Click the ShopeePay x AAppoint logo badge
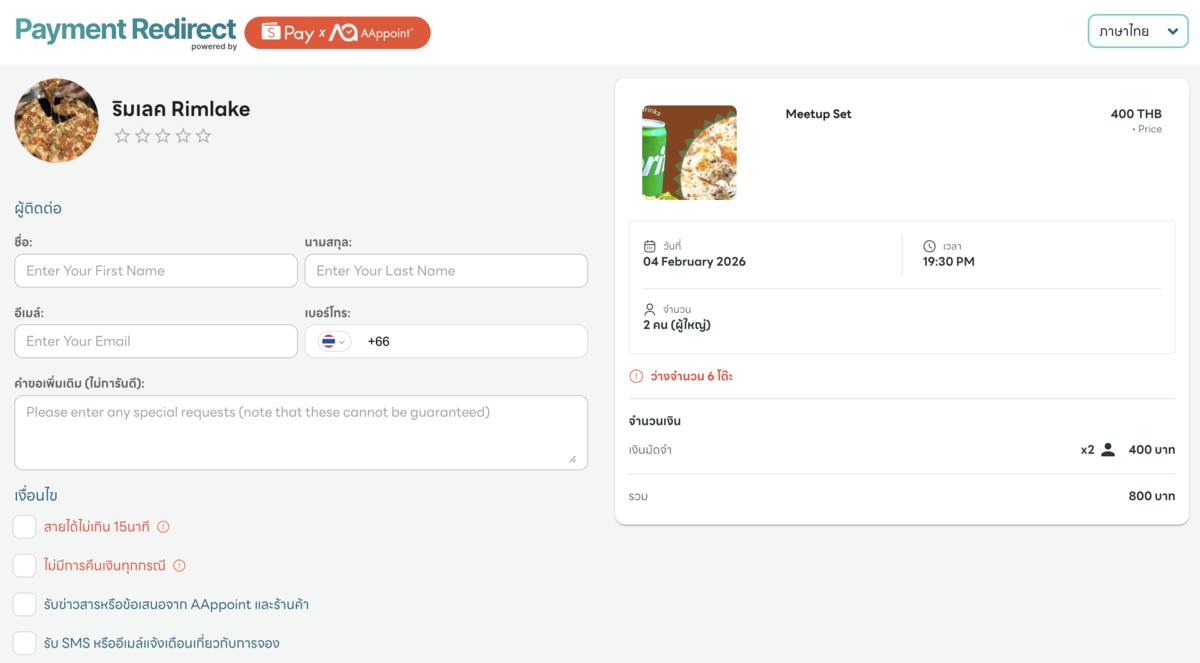Viewport: 1200px width, 663px height. (x=337, y=33)
